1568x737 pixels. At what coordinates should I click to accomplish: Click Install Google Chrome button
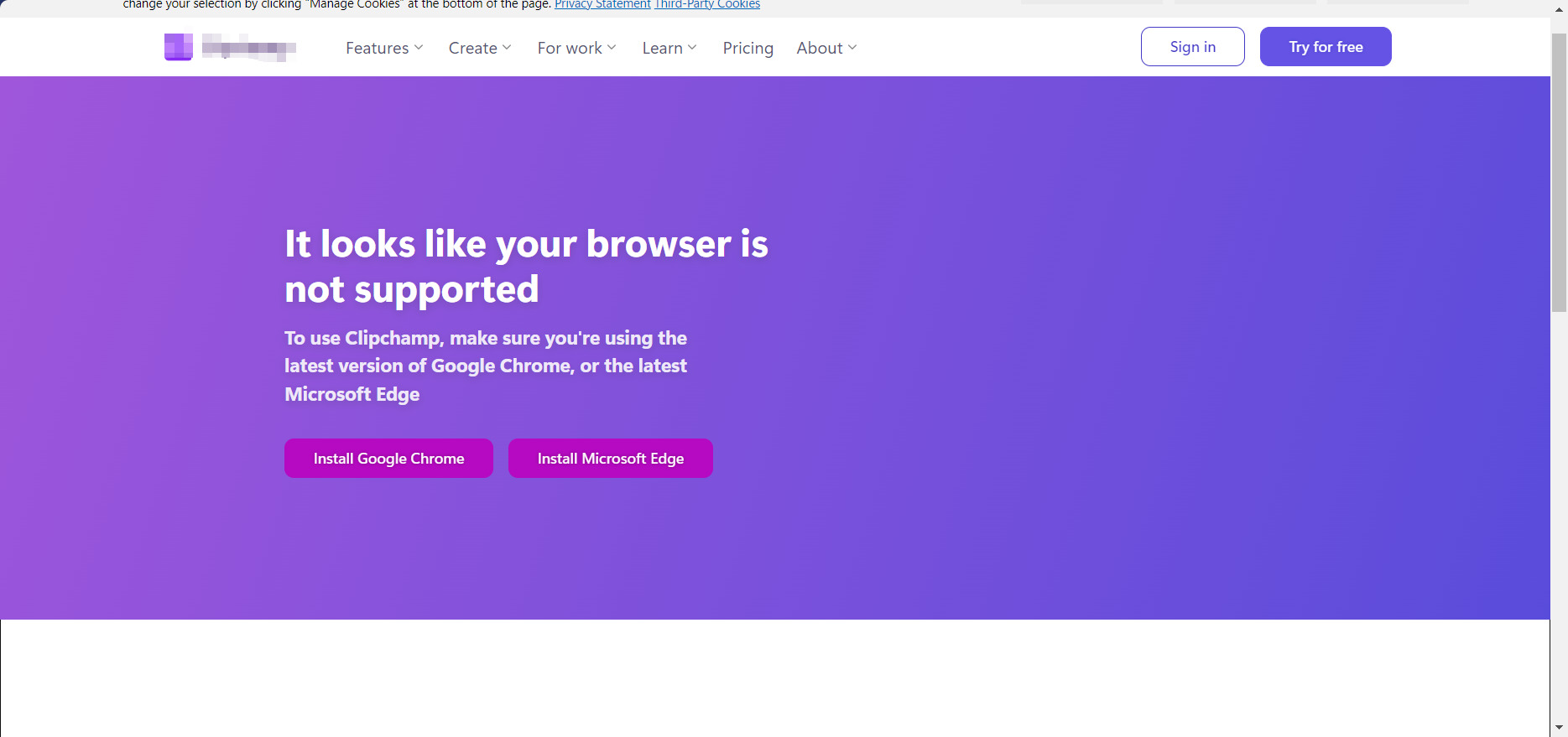tap(388, 459)
